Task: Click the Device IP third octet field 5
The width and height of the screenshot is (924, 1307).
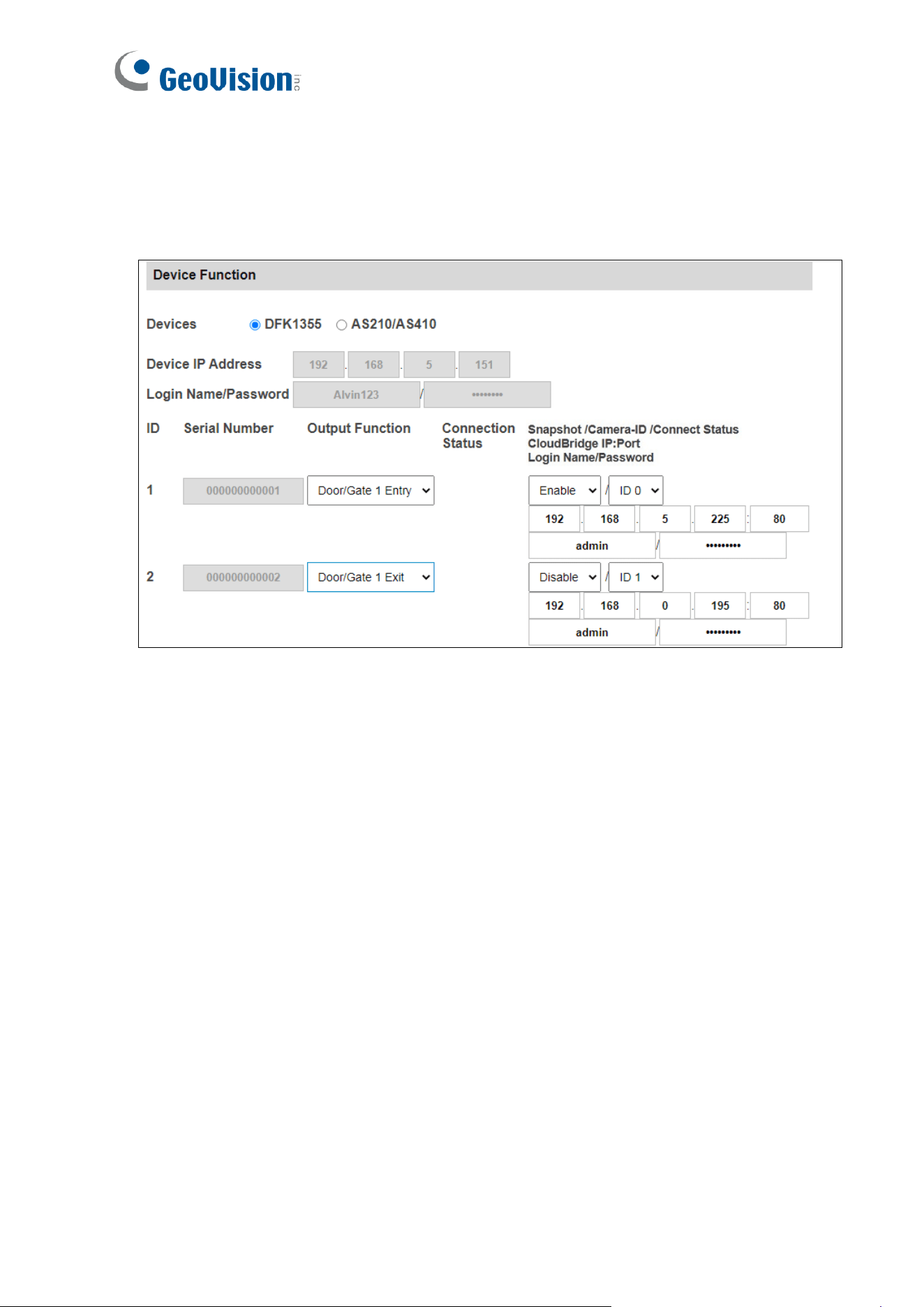Action: [x=429, y=364]
